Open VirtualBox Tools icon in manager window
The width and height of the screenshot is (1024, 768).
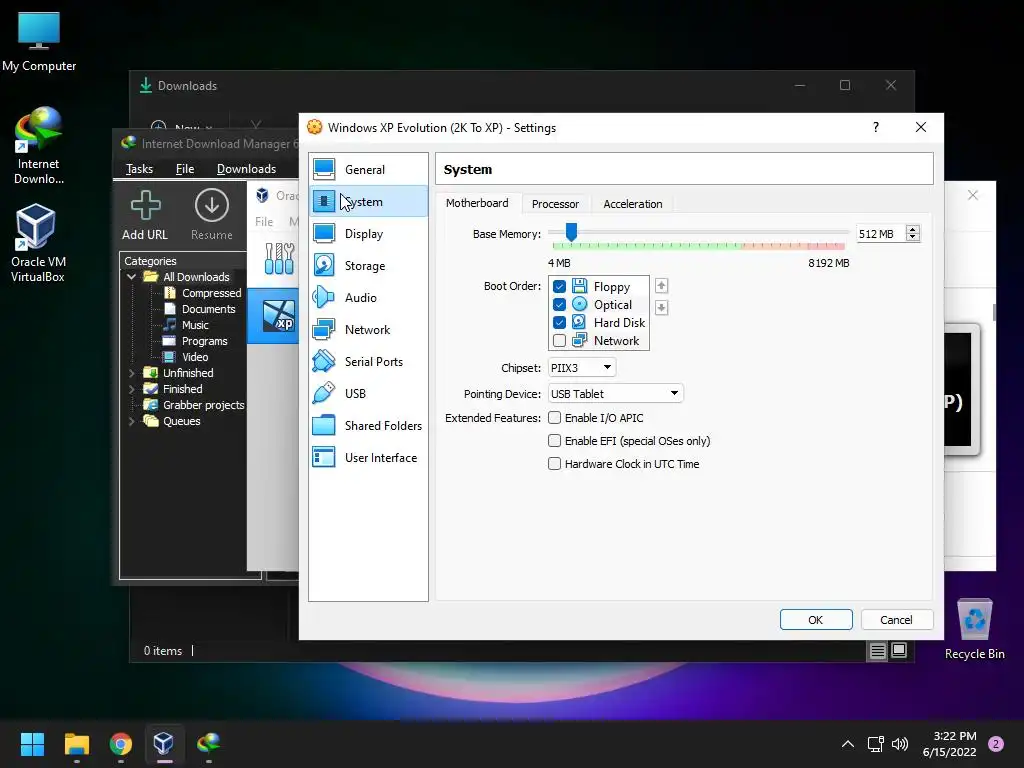280,258
